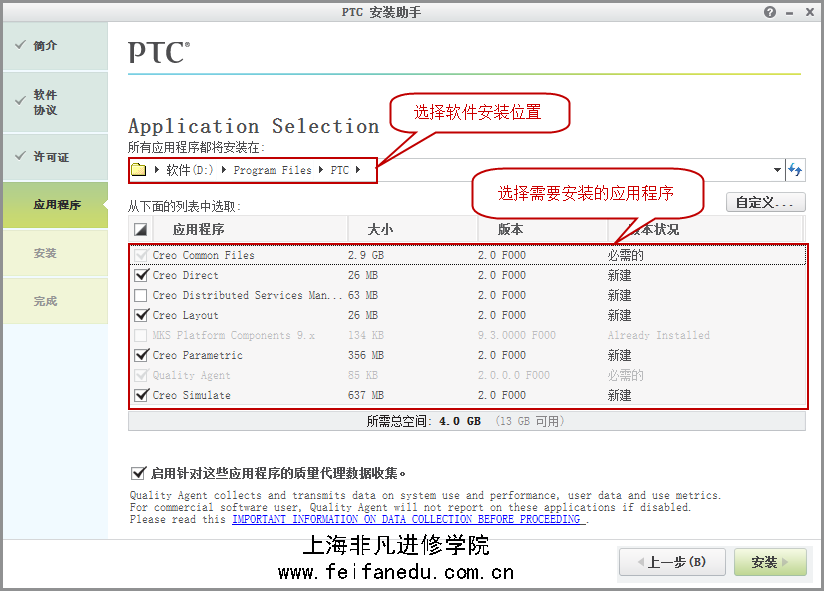The height and width of the screenshot is (591, 824).
Task: Select the Creo Simulate row name
Action: click(x=191, y=395)
